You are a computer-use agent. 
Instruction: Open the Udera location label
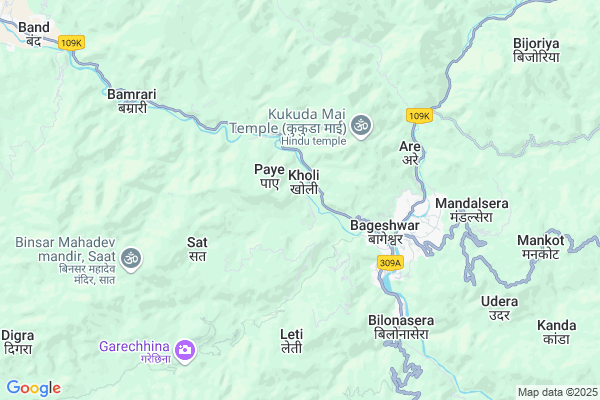pyautogui.click(x=499, y=308)
